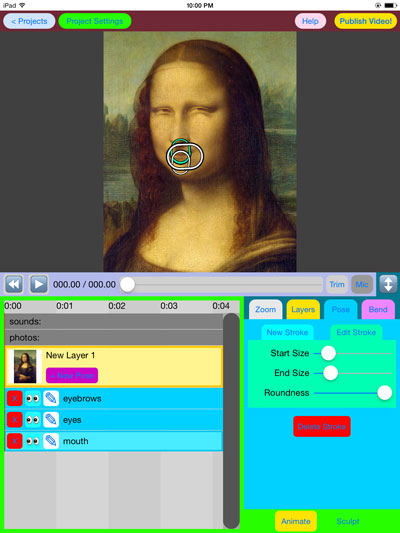Start playback with the play button
Viewport: 400px width, 533px height.
click(x=38, y=284)
